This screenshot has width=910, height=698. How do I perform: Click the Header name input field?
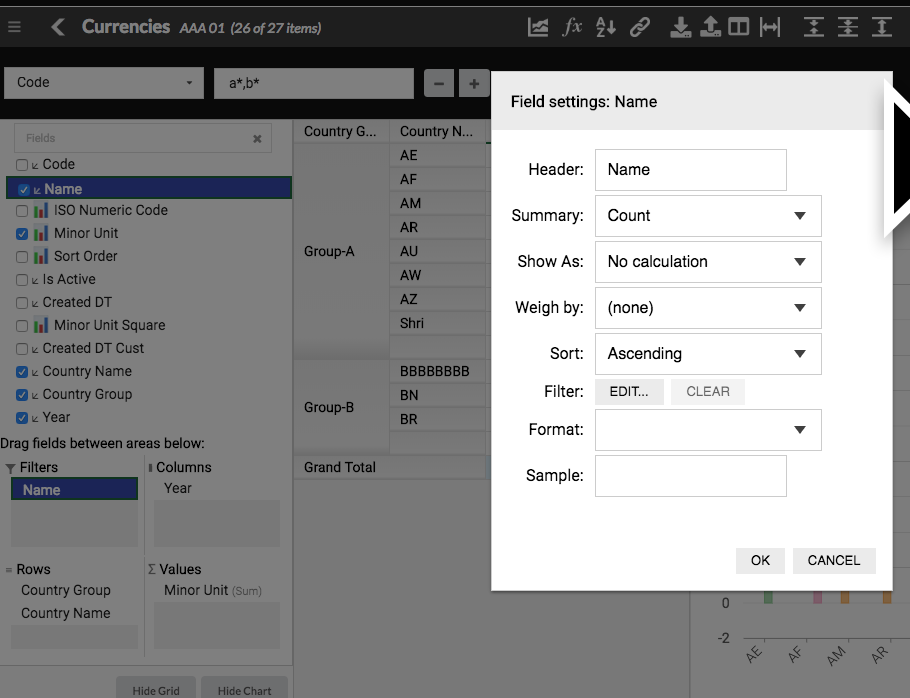(691, 170)
